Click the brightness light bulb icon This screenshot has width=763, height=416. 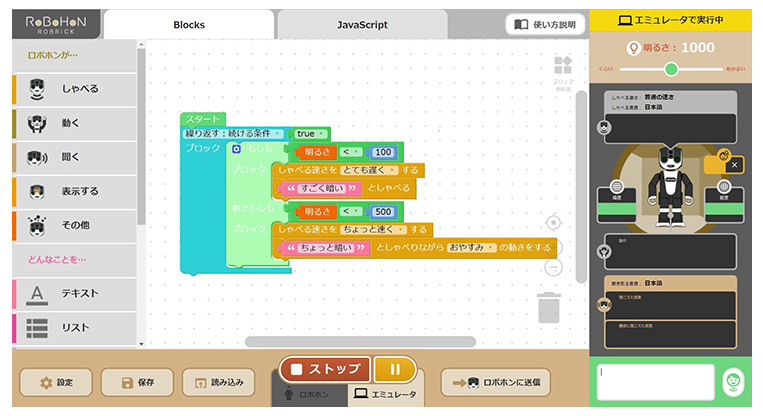[634, 48]
